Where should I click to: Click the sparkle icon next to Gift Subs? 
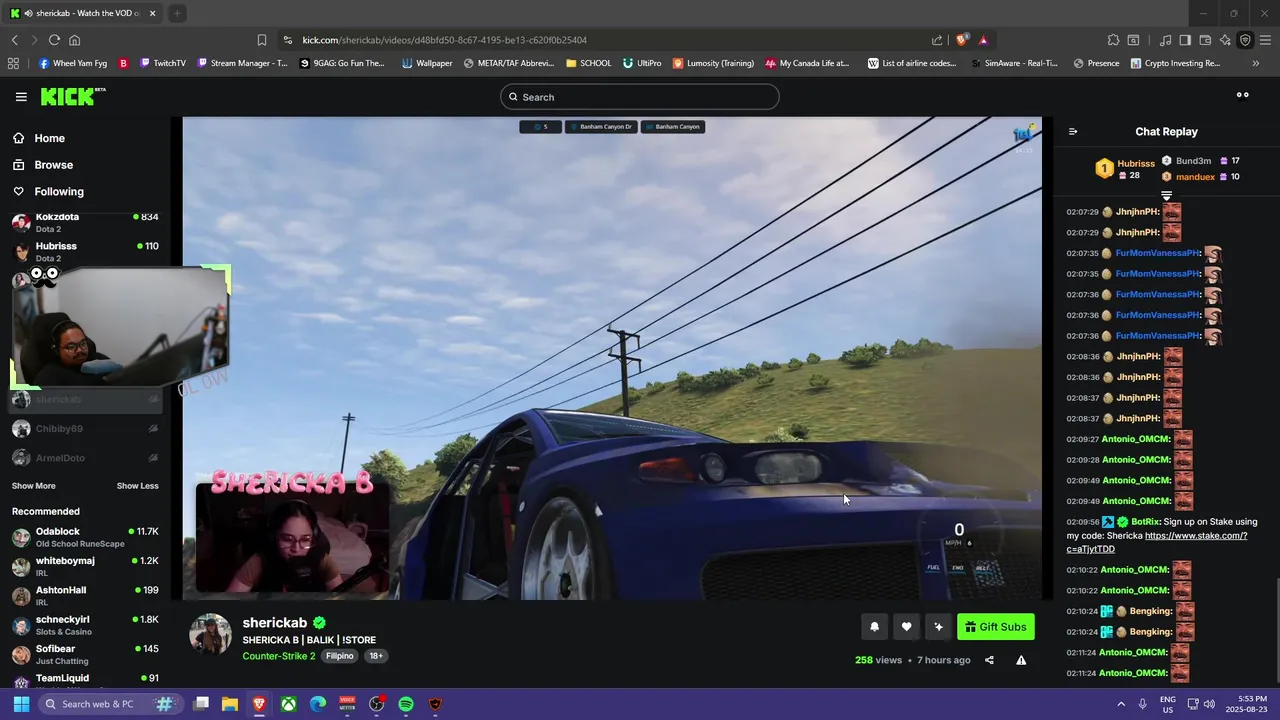click(938, 627)
